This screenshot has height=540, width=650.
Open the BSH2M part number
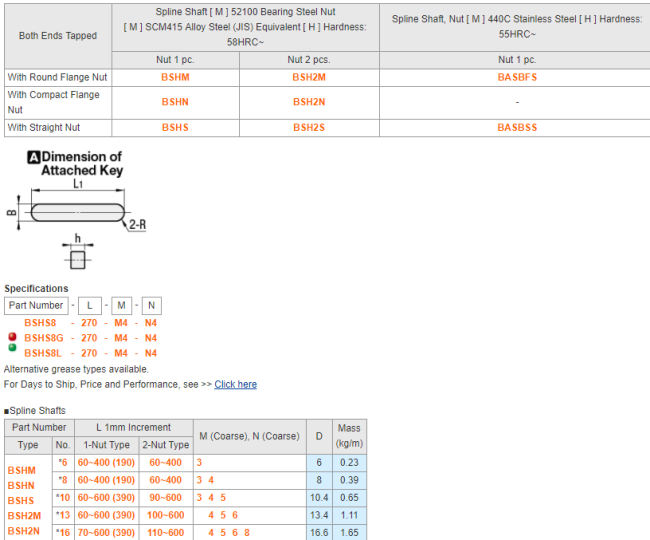(x=309, y=76)
